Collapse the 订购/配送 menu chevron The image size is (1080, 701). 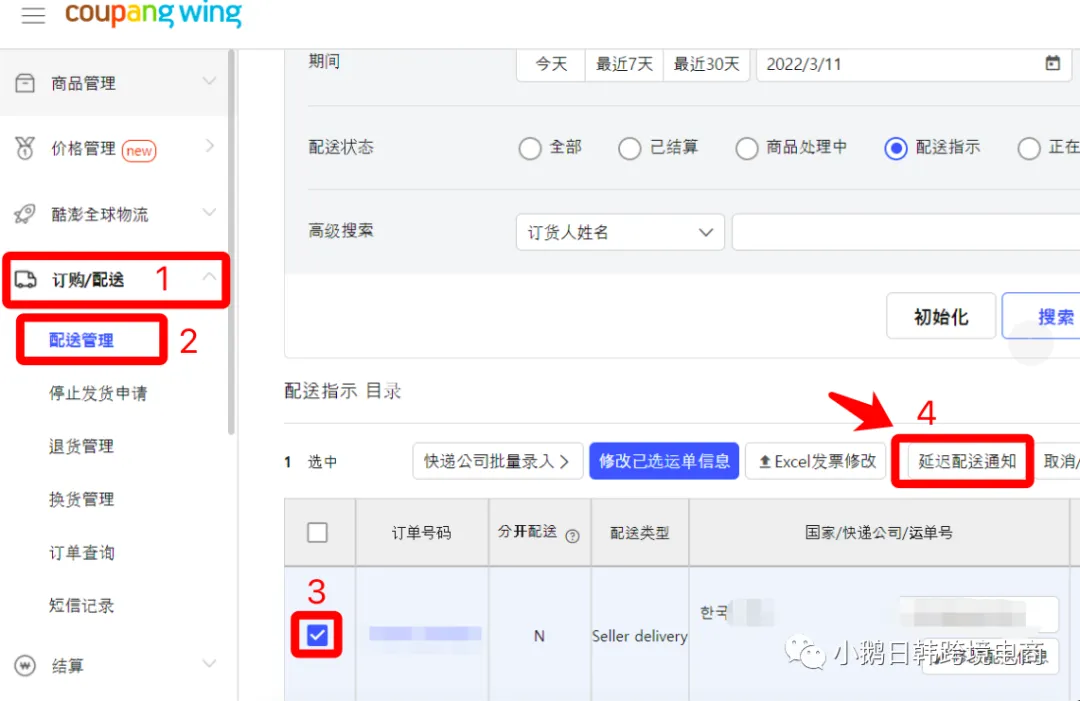[x=209, y=277]
